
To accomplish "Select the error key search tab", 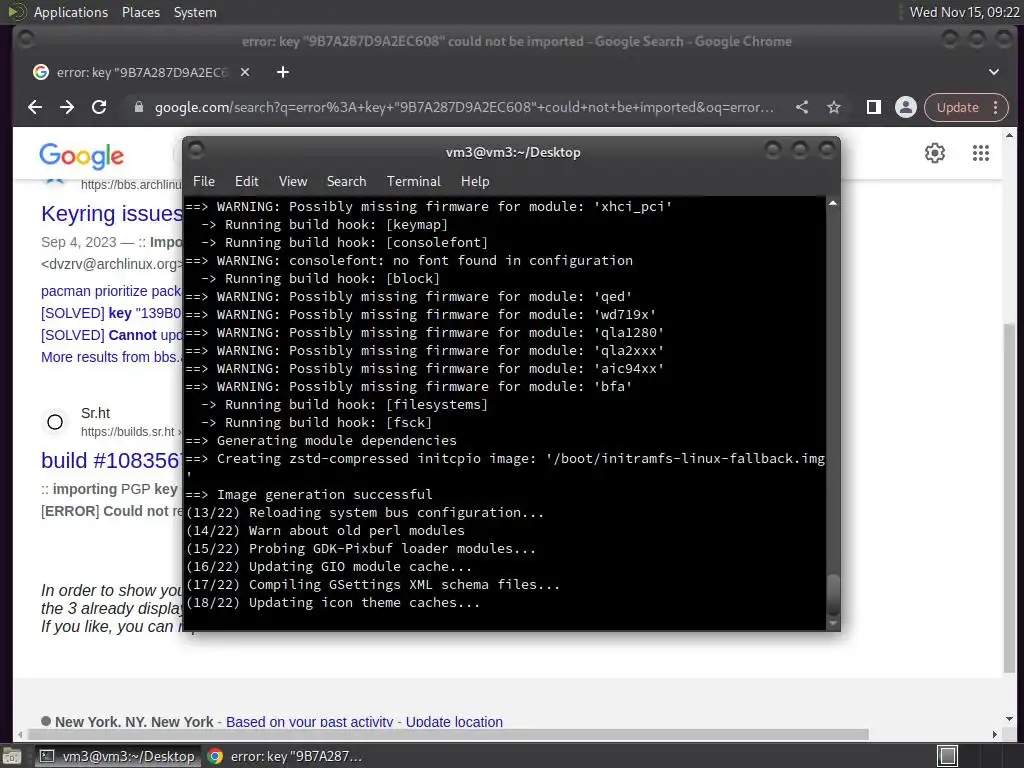I will (x=141, y=72).
